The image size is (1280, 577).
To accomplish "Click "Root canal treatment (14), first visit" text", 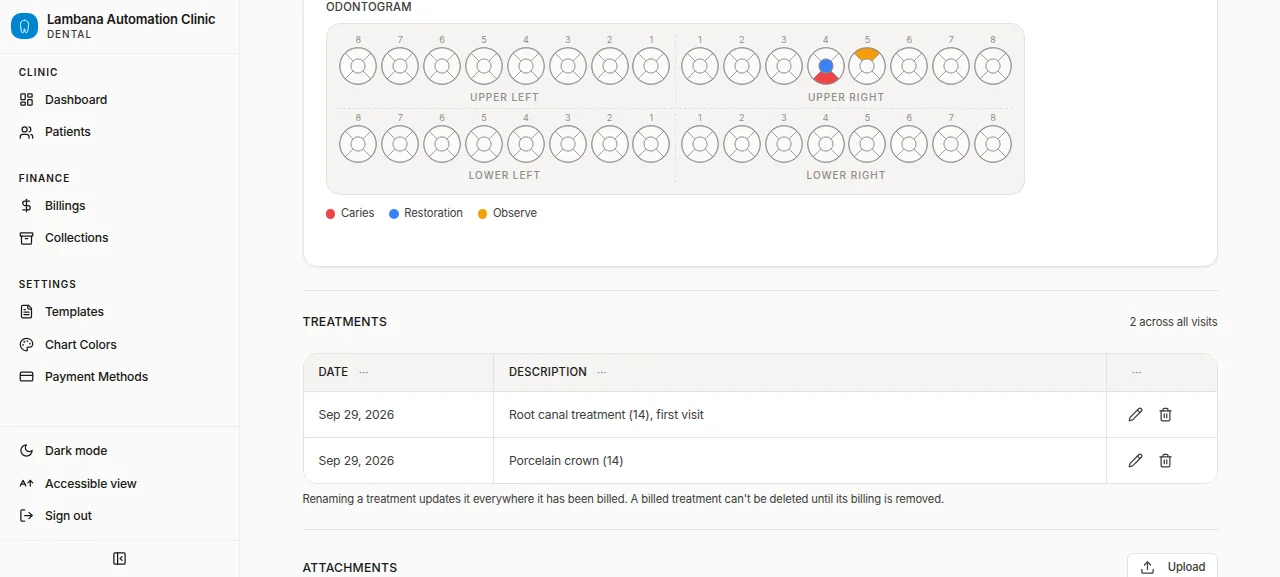I will pyautogui.click(x=606, y=415).
